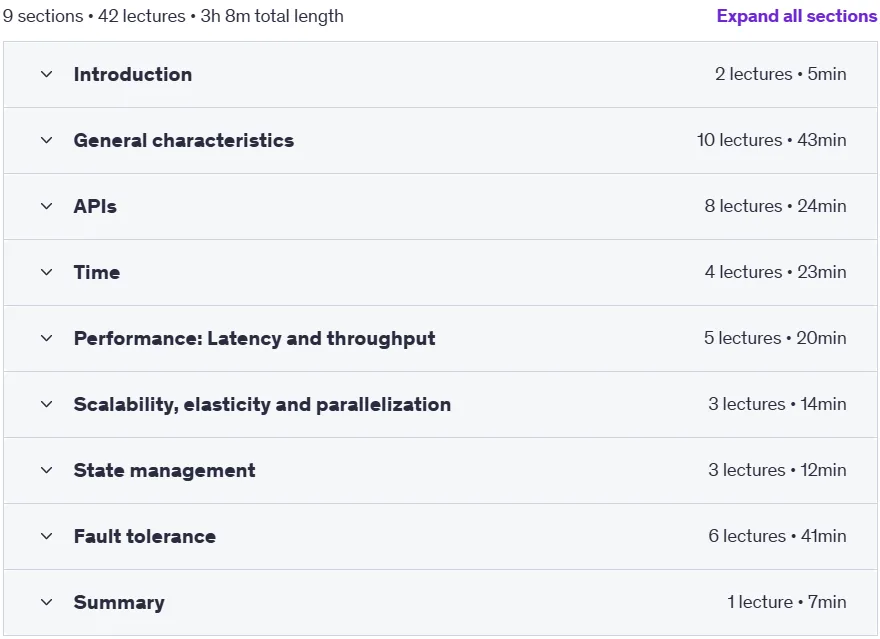Expand General characteristics chevron

[47, 140]
